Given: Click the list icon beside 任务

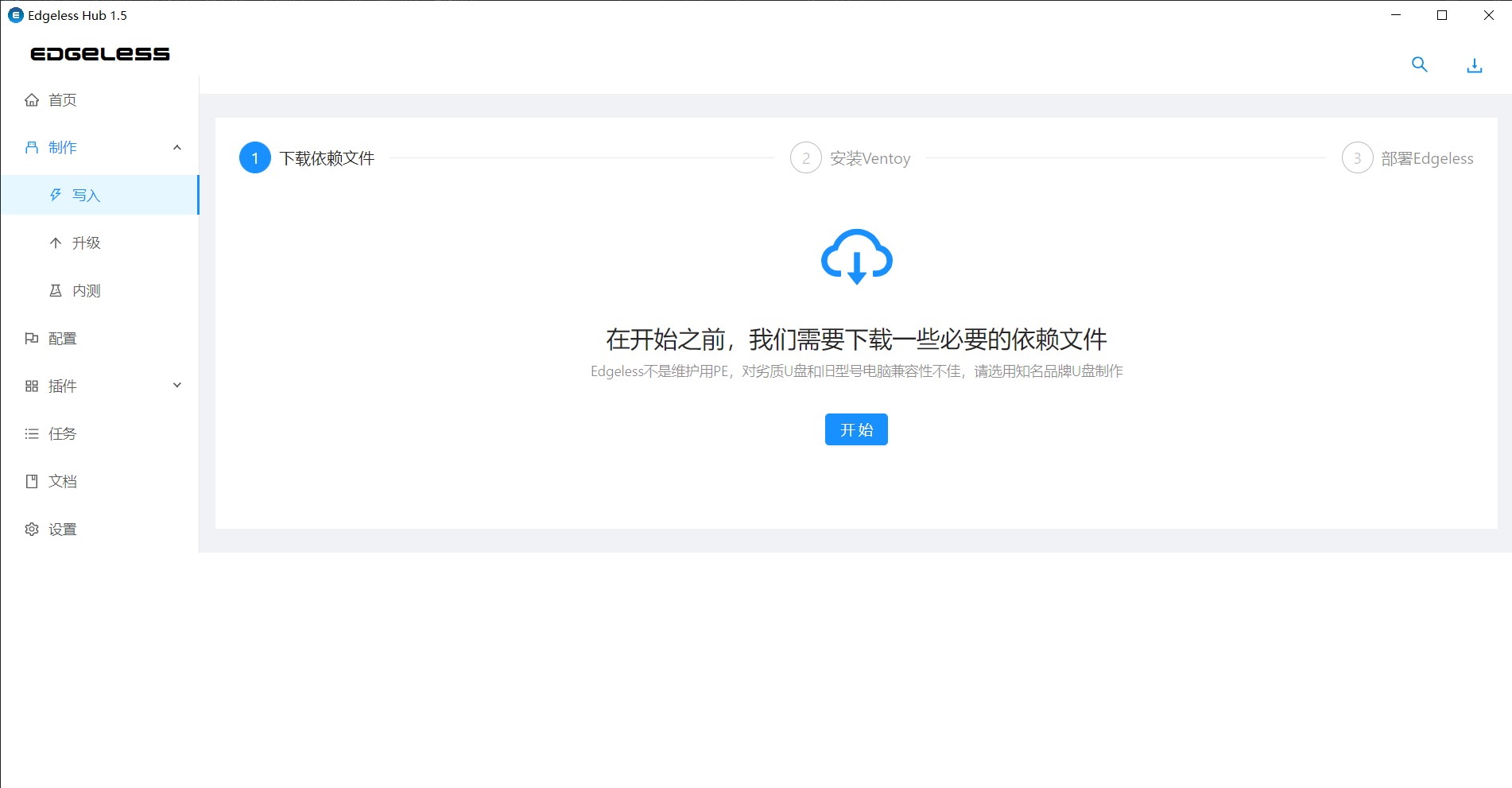Looking at the screenshot, I should click(x=32, y=434).
